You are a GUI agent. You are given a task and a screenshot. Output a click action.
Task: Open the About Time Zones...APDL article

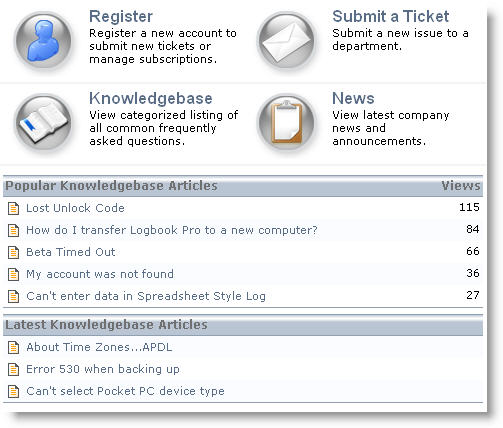pyautogui.click(x=99, y=347)
